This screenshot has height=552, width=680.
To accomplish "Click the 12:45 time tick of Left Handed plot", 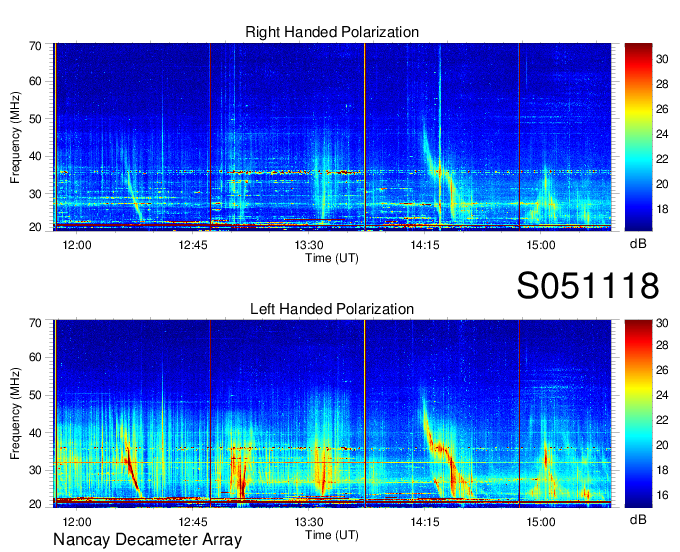I will tap(193, 522).
